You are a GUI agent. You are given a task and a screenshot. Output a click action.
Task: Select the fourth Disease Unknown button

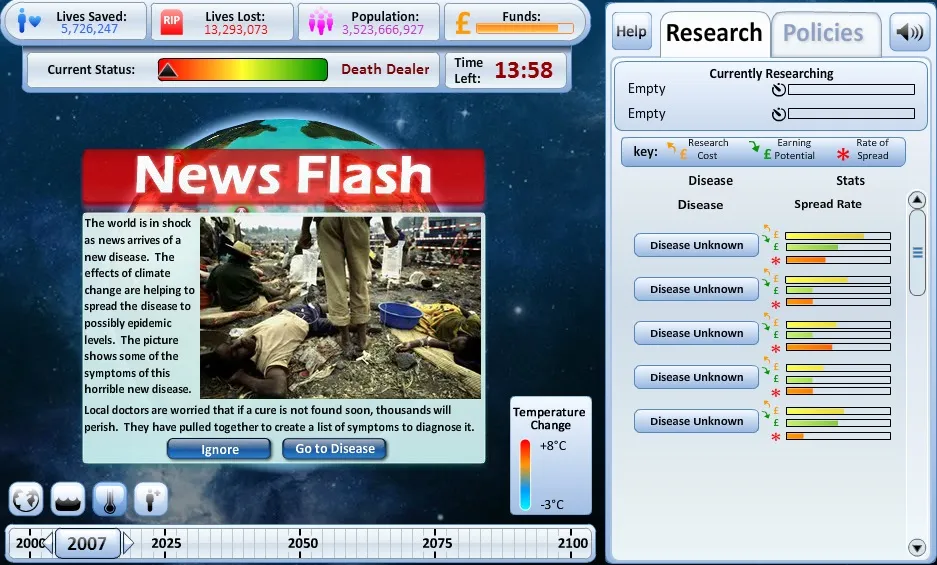[696, 377]
